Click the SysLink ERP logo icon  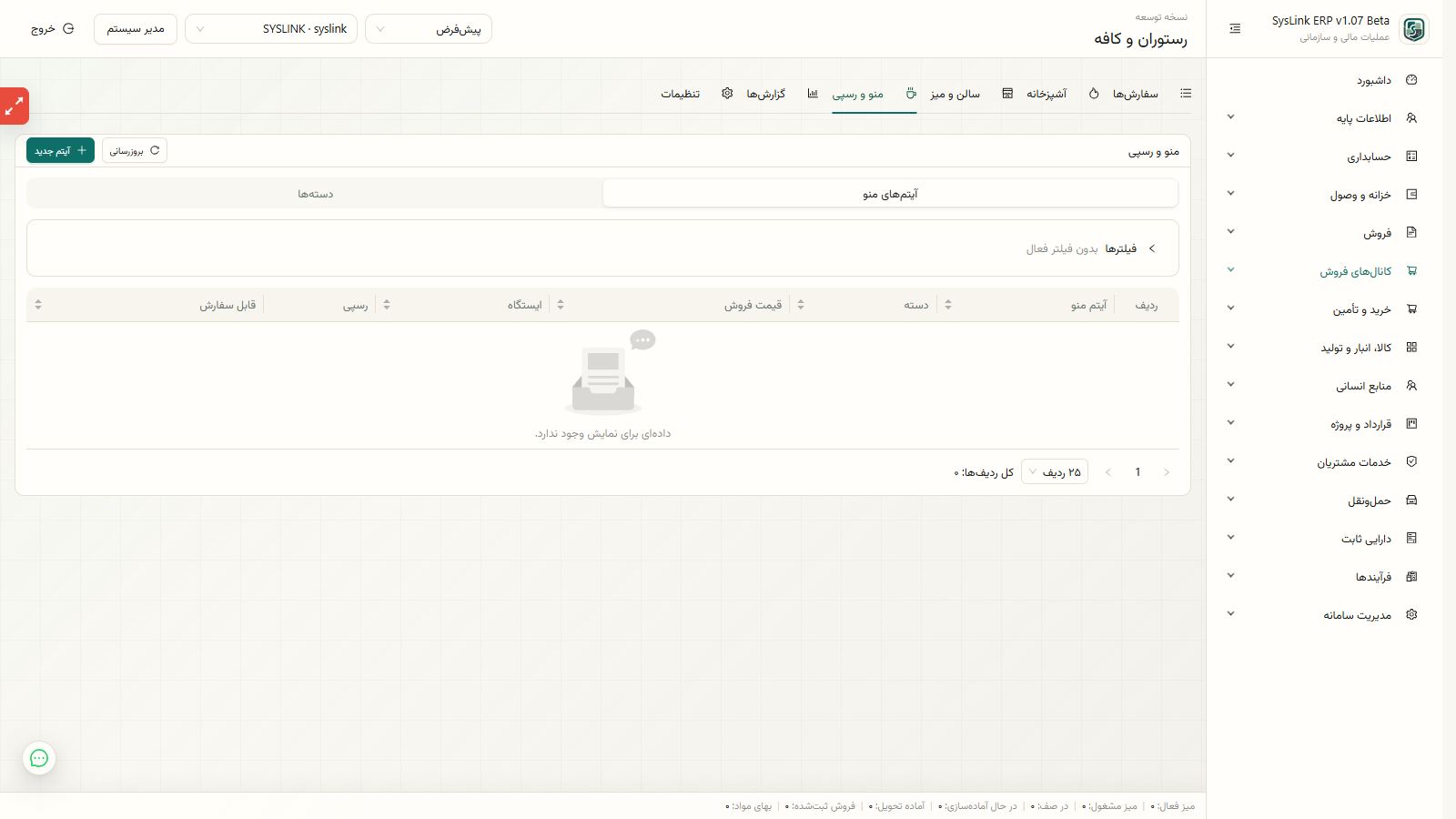1413,29
